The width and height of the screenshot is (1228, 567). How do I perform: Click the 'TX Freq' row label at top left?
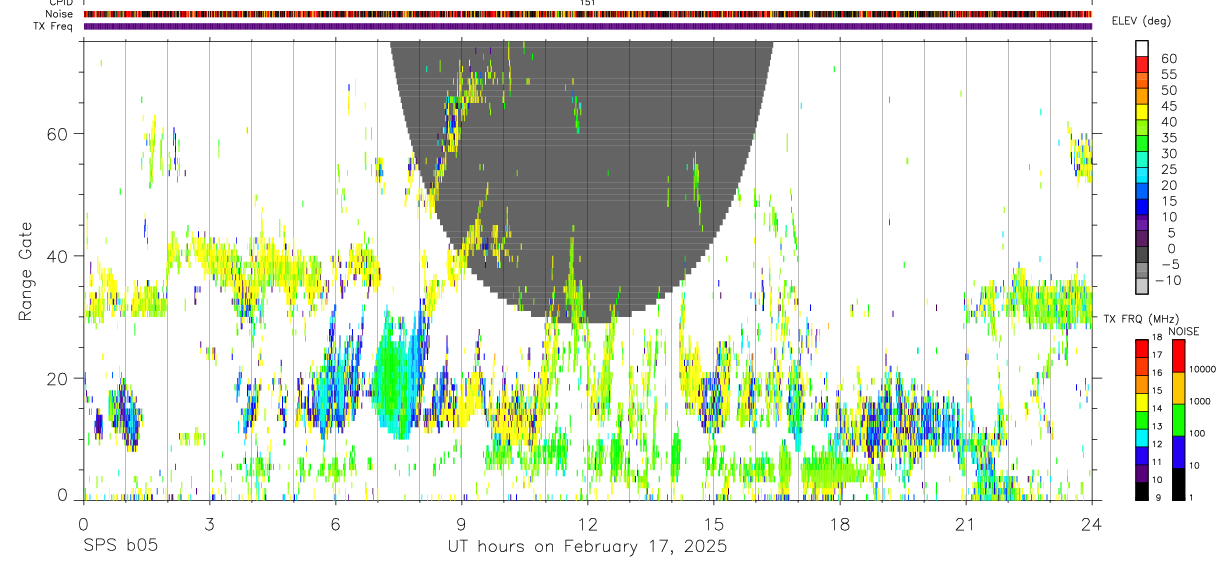[54, 26]
